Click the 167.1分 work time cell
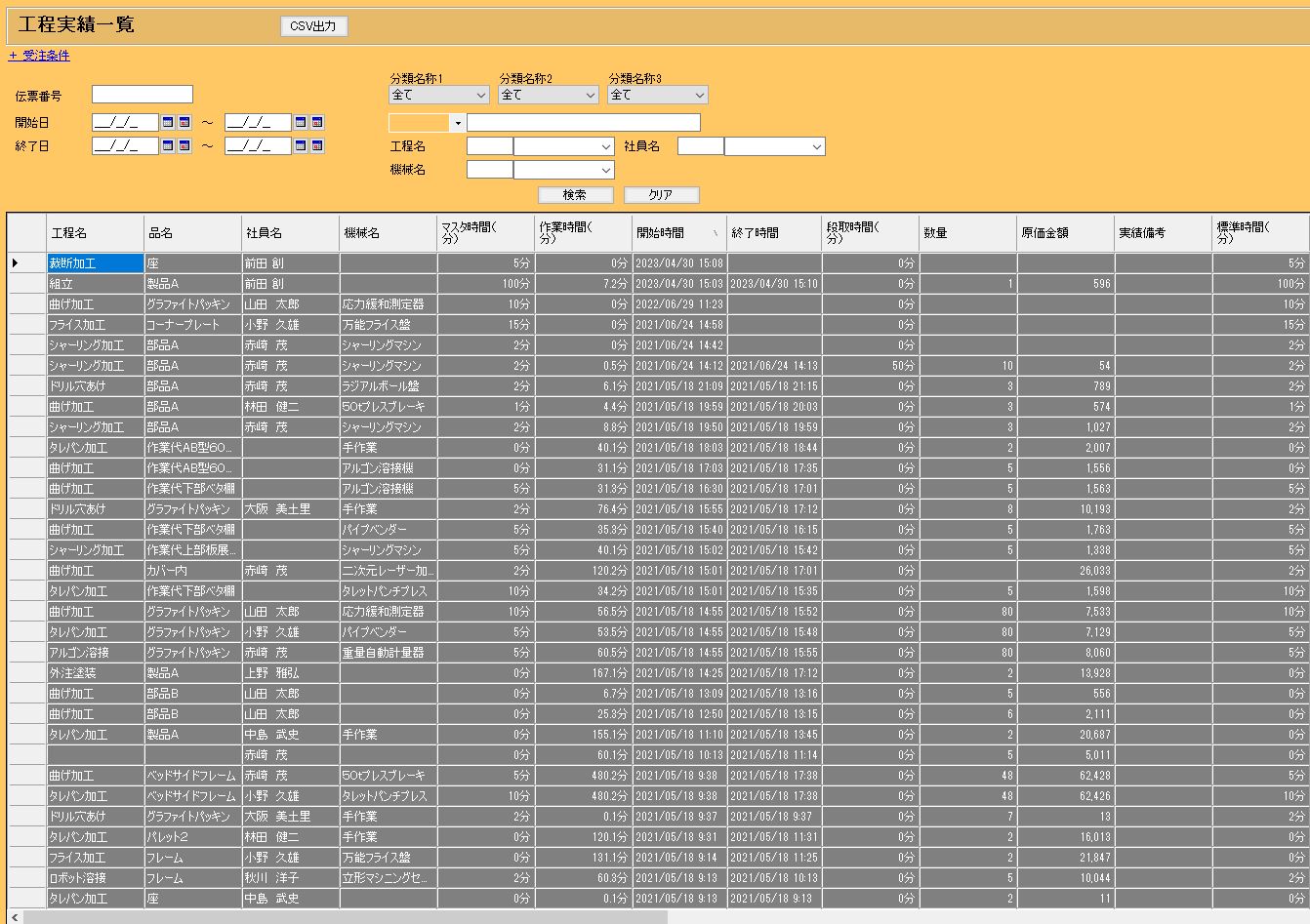The image size is (1310, 924). click(x=584, y=673)
